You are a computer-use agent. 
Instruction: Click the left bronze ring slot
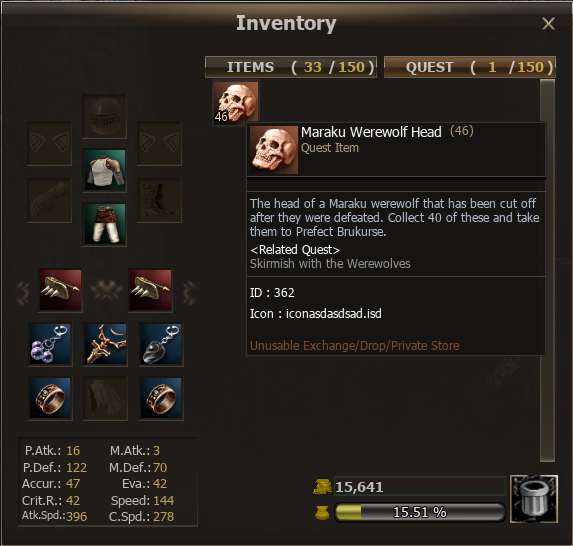point(50,398)
